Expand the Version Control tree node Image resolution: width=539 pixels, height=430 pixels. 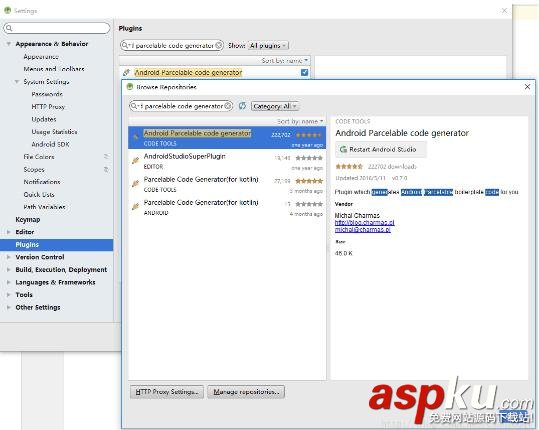9,257
